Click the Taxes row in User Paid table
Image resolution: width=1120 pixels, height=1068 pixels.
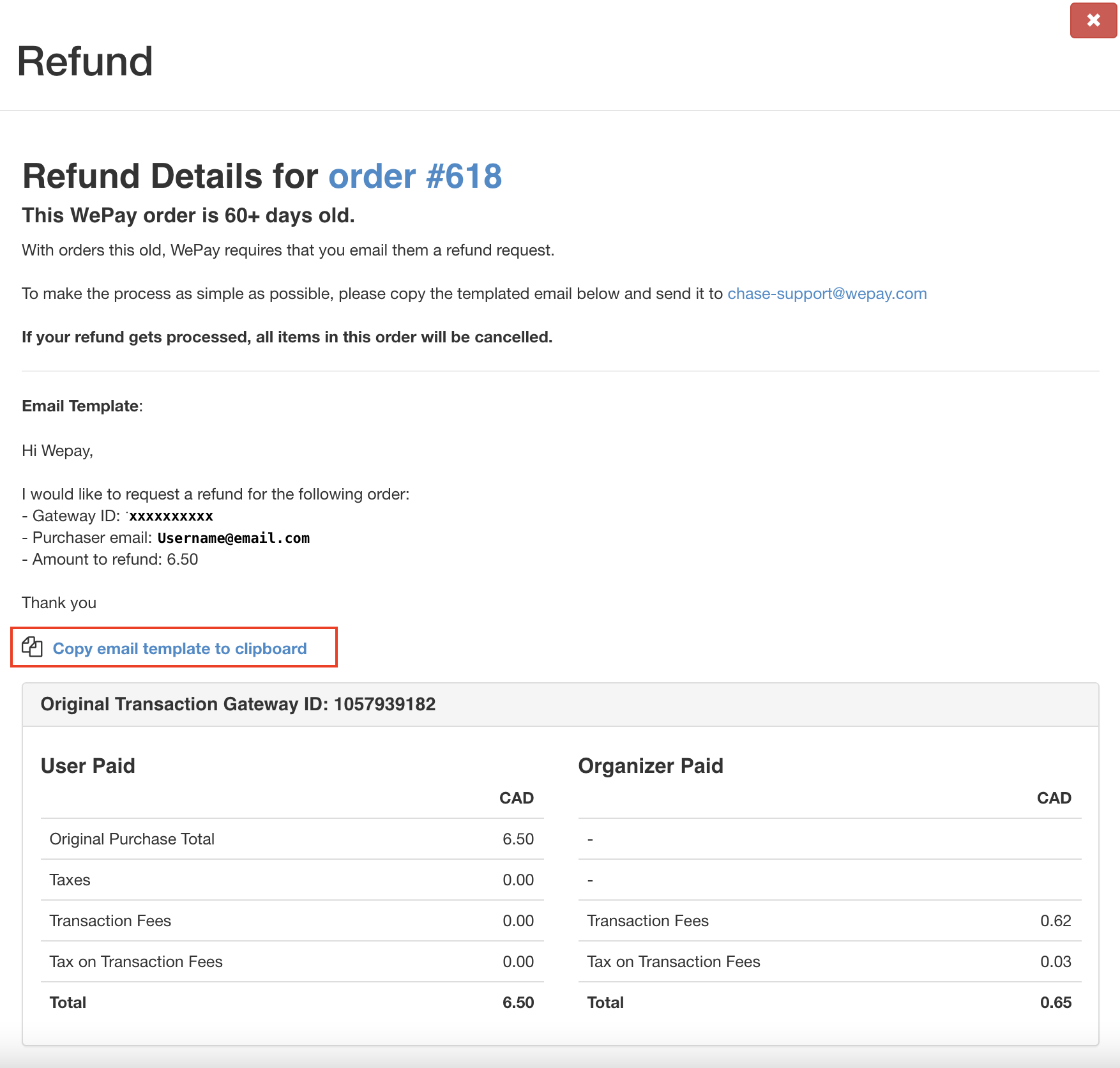tap(70, 880)
